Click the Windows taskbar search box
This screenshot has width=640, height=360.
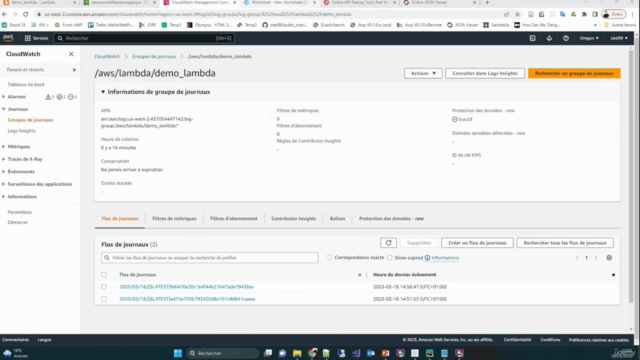tap(223, 353)
